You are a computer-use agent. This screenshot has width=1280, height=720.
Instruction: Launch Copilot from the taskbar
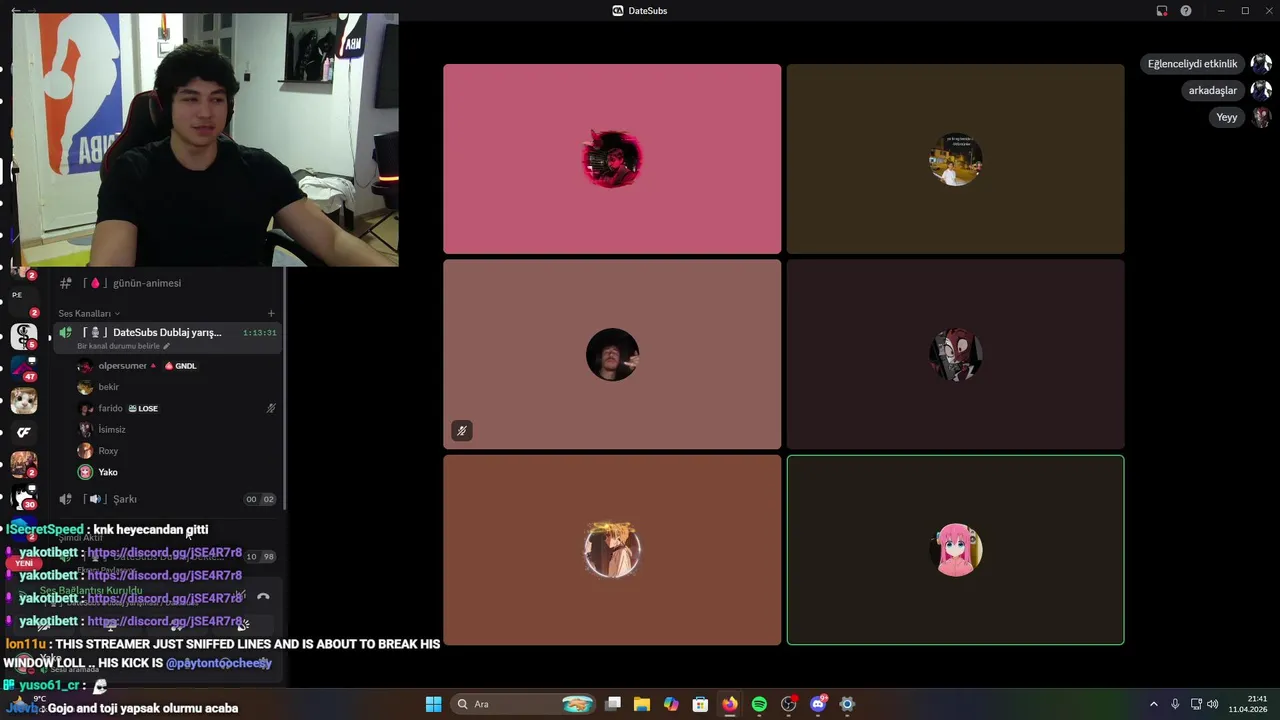(x=671, y=704)
